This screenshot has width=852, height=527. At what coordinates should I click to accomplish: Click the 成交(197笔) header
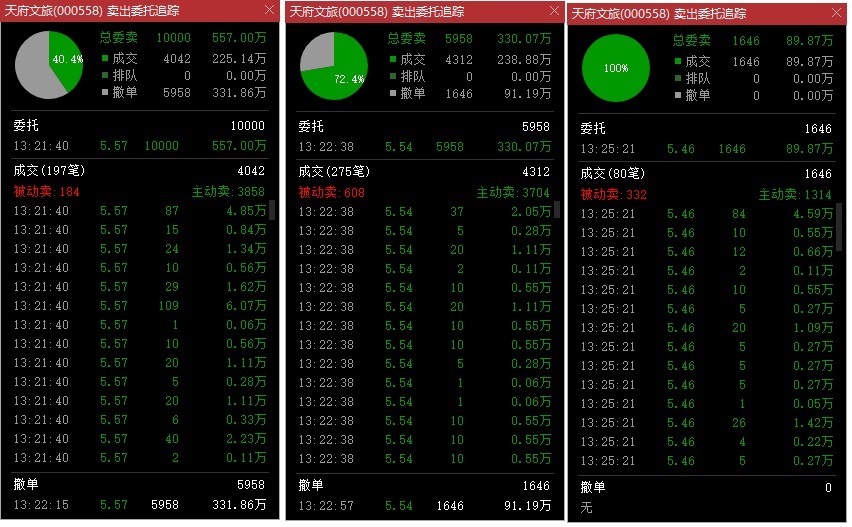[49, 171]
